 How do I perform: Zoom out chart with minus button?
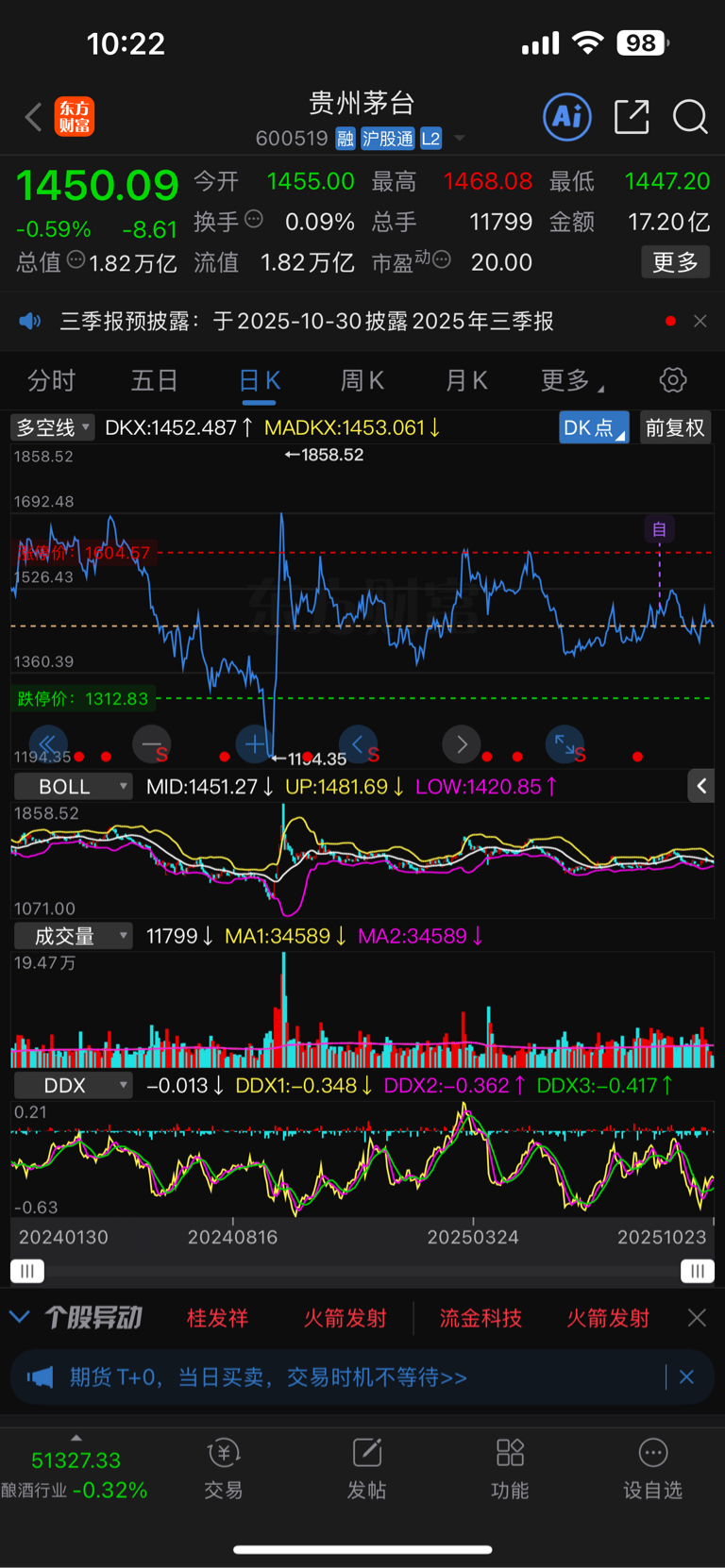click(151, 744)
